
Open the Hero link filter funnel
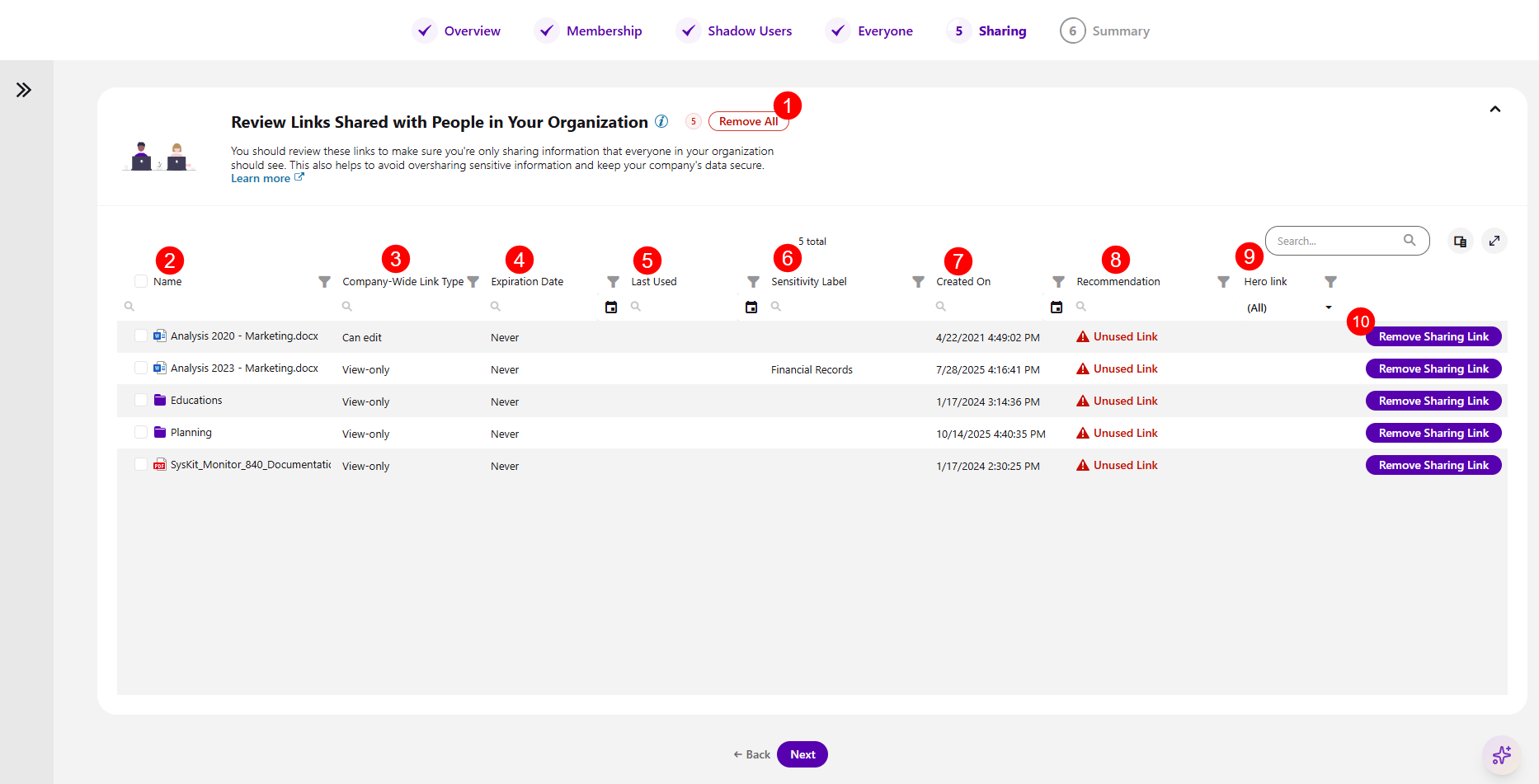coord(1331,282)
